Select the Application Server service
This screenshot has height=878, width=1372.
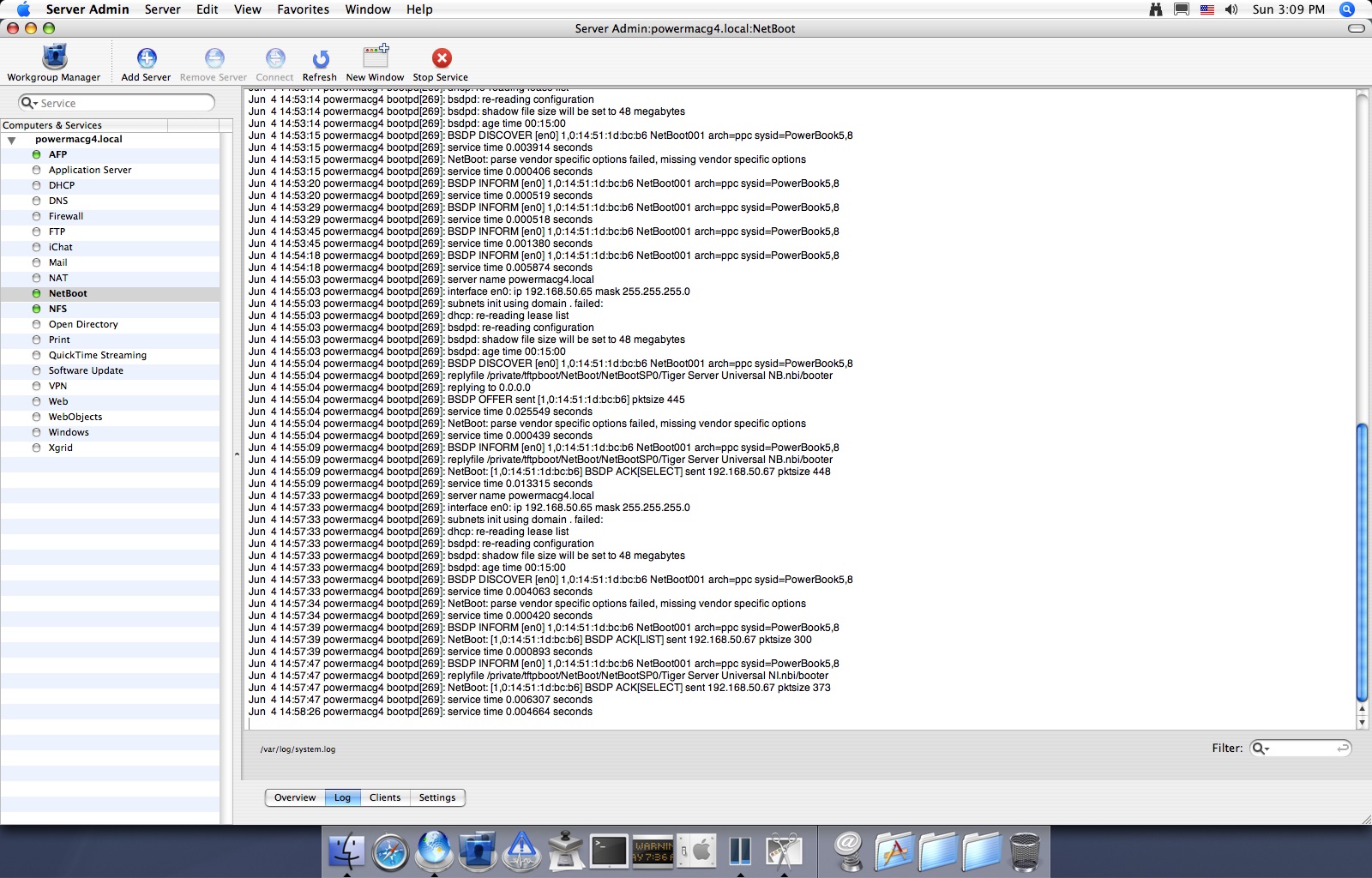point(110,170)
